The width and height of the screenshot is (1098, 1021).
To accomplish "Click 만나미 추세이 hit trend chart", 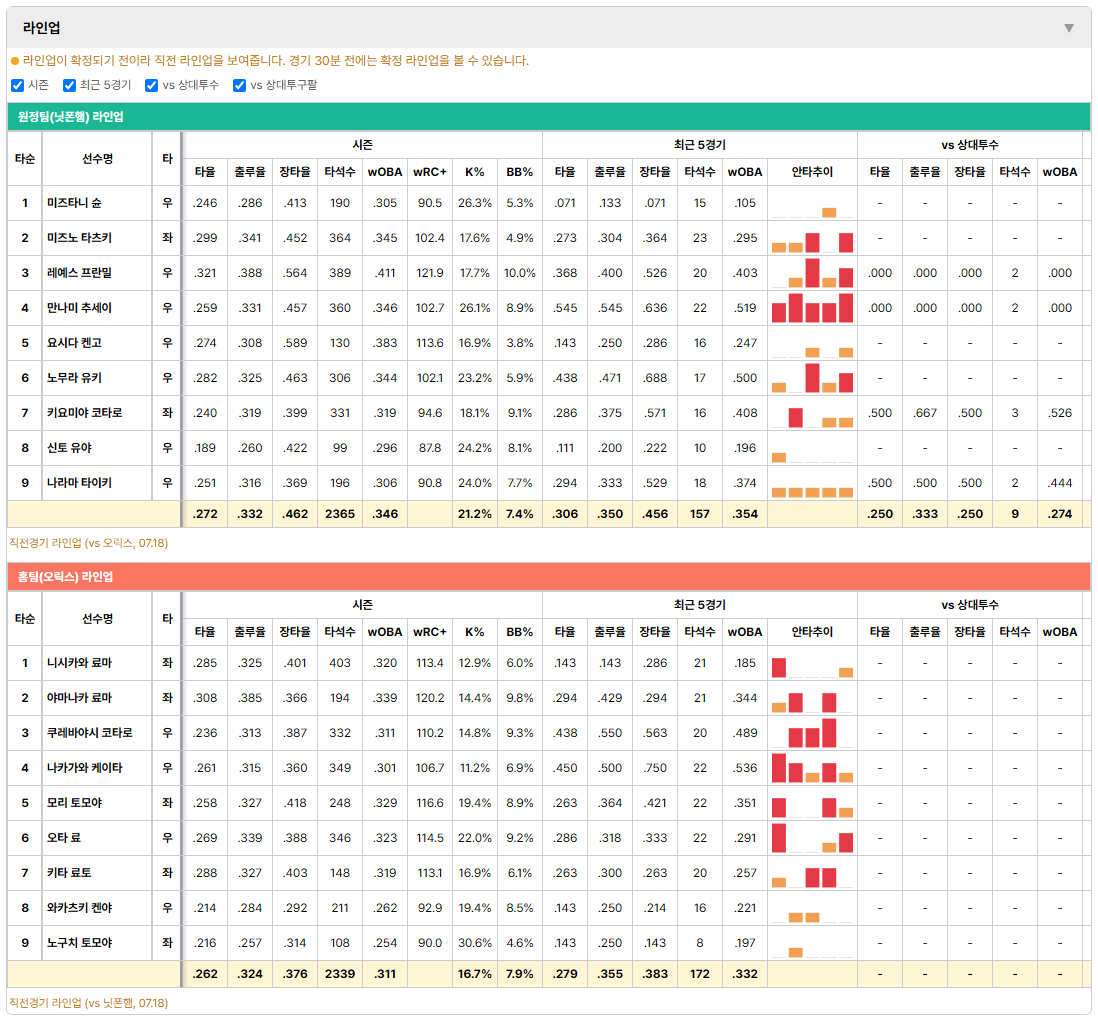I will tap(812, 308).
